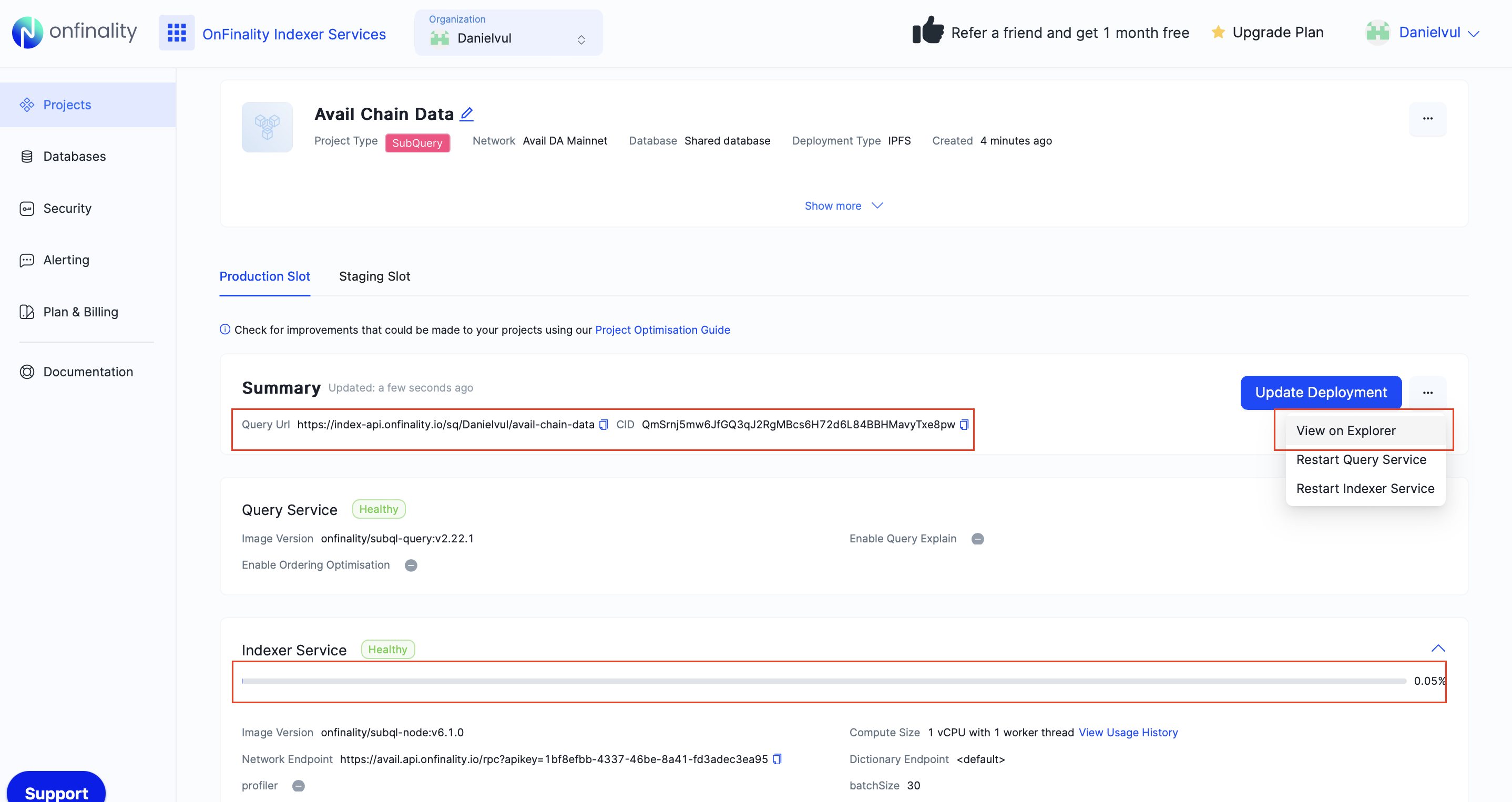
Task: Switch to the Staging Slot tab
Action: click(374, 276)
